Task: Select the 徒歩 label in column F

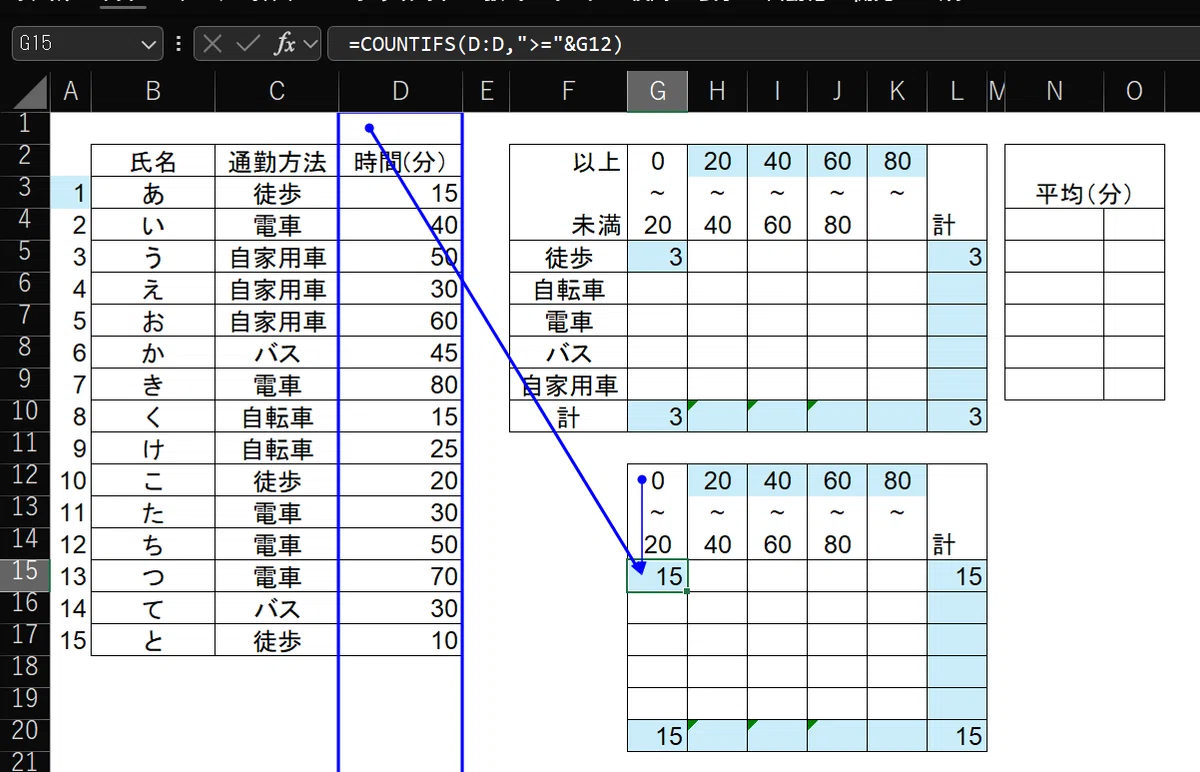Action: [568, 257]
